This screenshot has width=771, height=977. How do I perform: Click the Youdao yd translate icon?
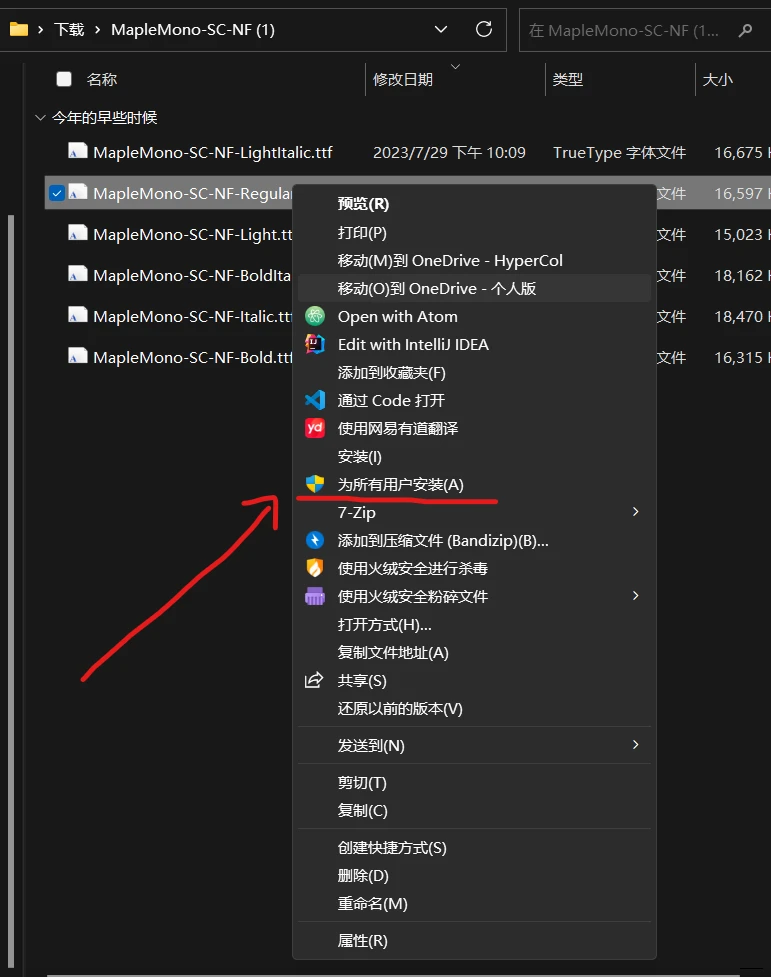click(x=315, y=428)
